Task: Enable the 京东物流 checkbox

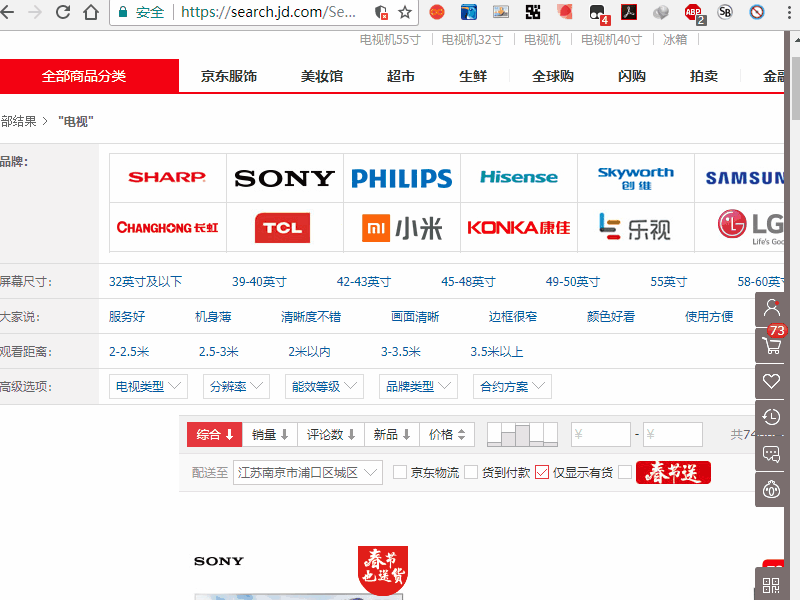Action: click(400, 472)
